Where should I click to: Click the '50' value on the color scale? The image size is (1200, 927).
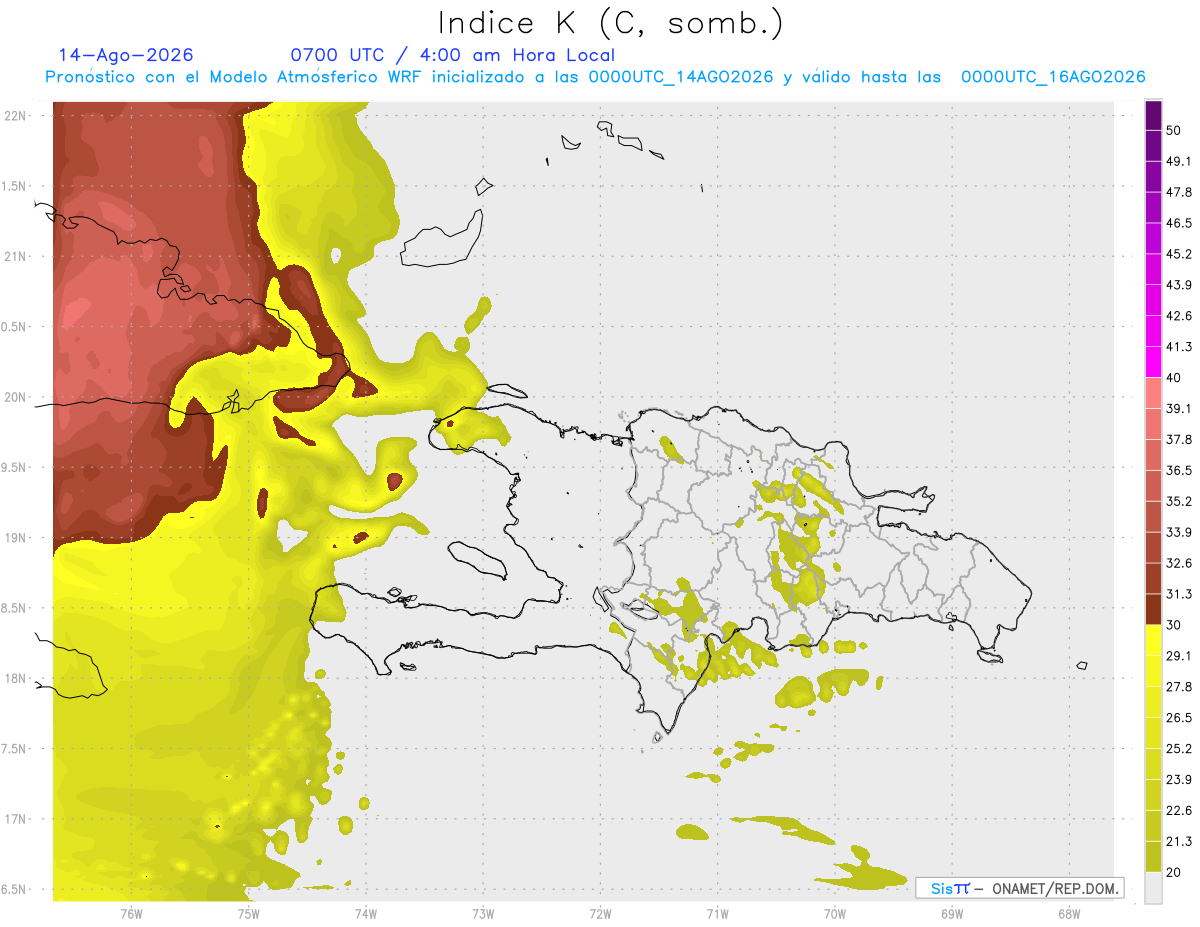point(1173,131)
